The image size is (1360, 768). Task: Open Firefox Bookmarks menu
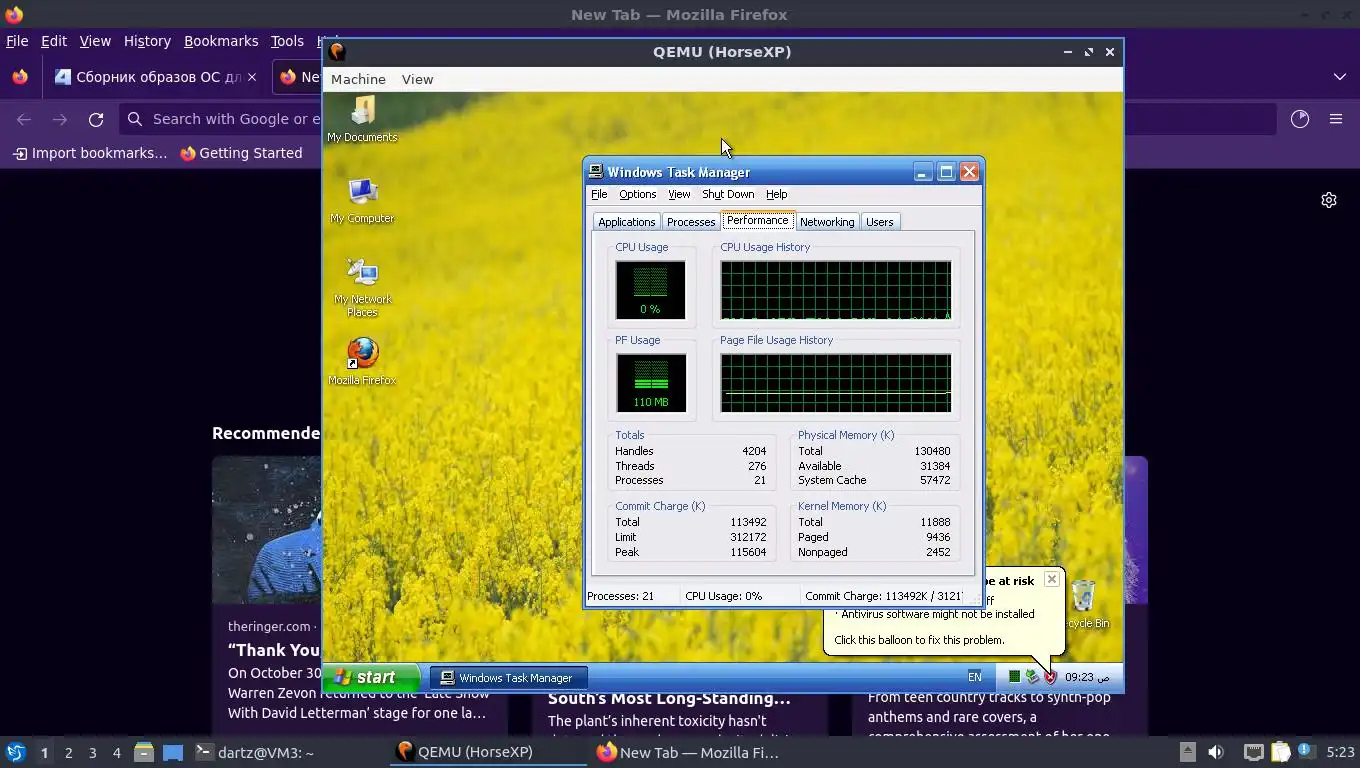pos(221,41)
